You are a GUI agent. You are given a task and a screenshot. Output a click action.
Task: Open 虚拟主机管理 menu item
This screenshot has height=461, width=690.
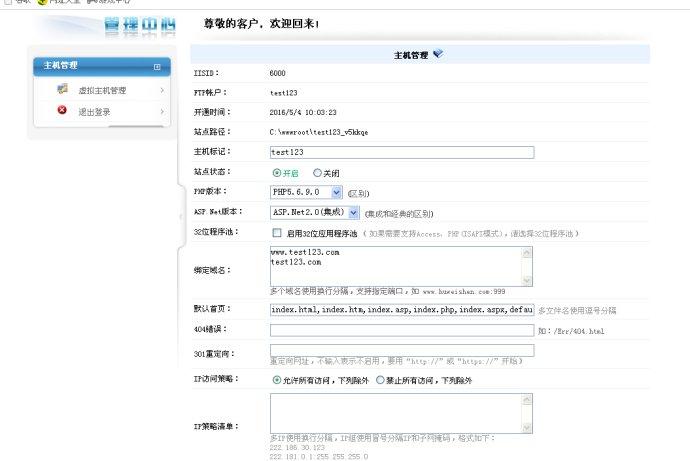(x=102, y=90)
